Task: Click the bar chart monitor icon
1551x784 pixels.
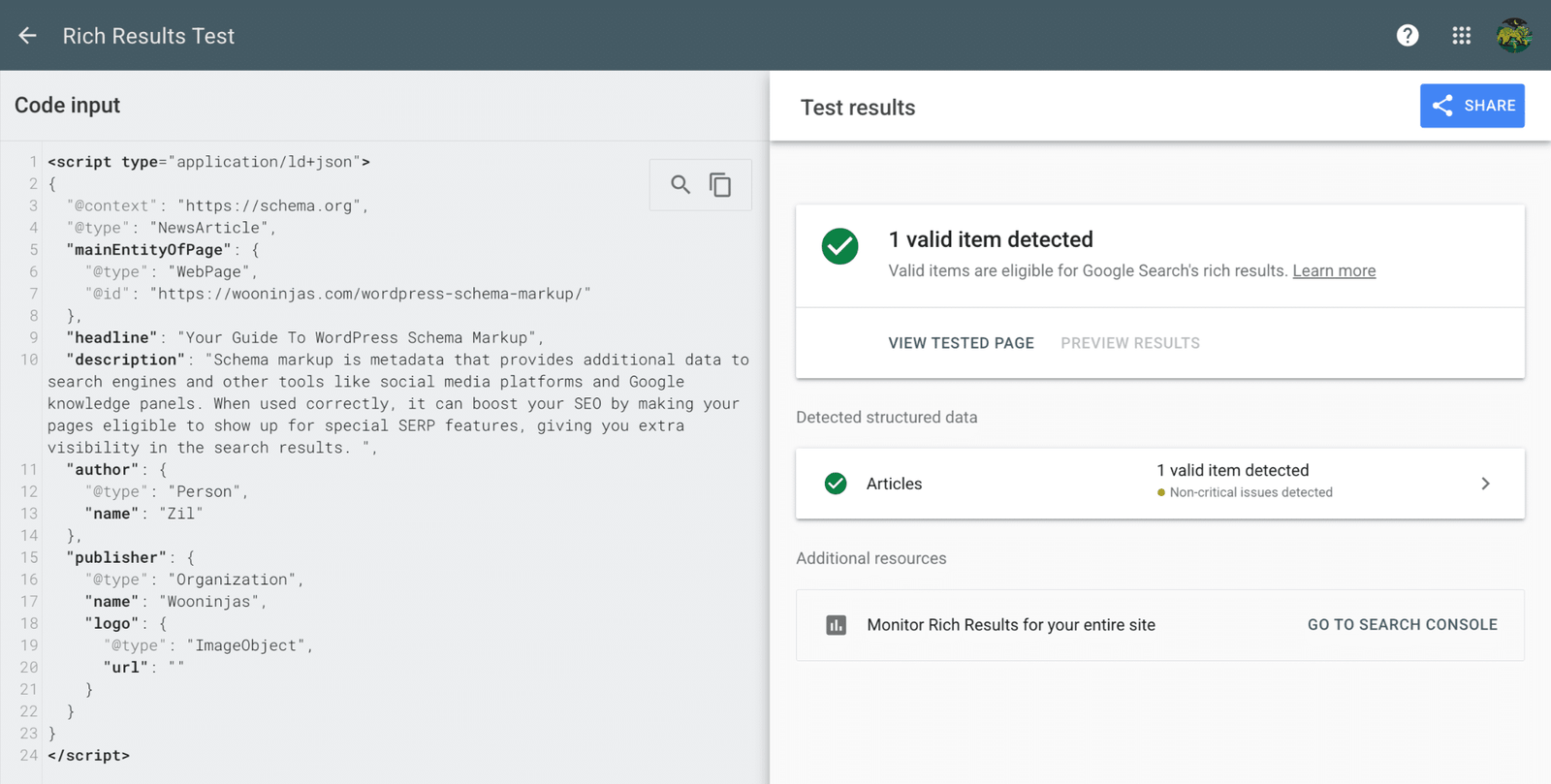Action: 836,625
